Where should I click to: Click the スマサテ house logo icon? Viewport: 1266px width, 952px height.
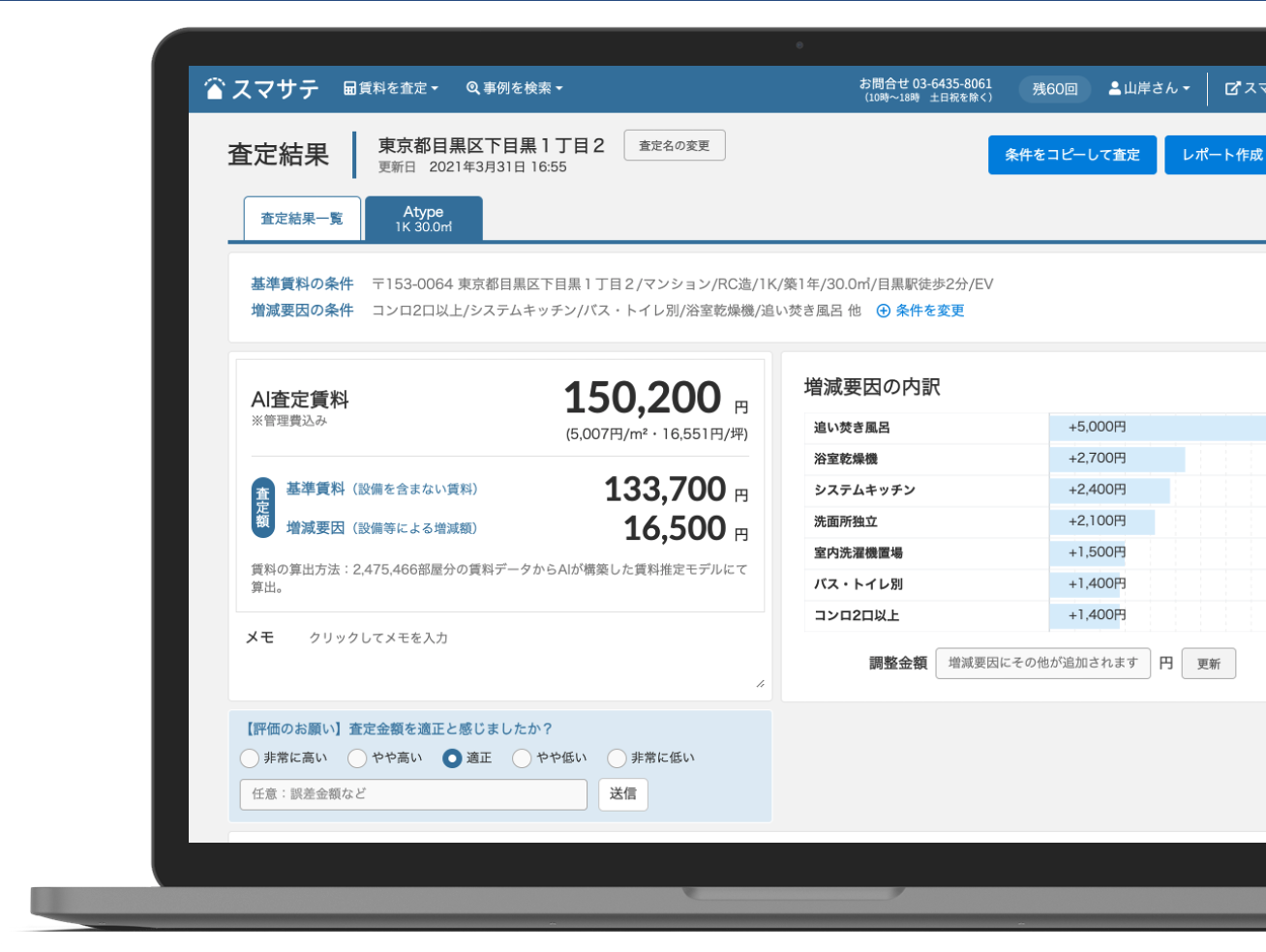pos(215,89)
